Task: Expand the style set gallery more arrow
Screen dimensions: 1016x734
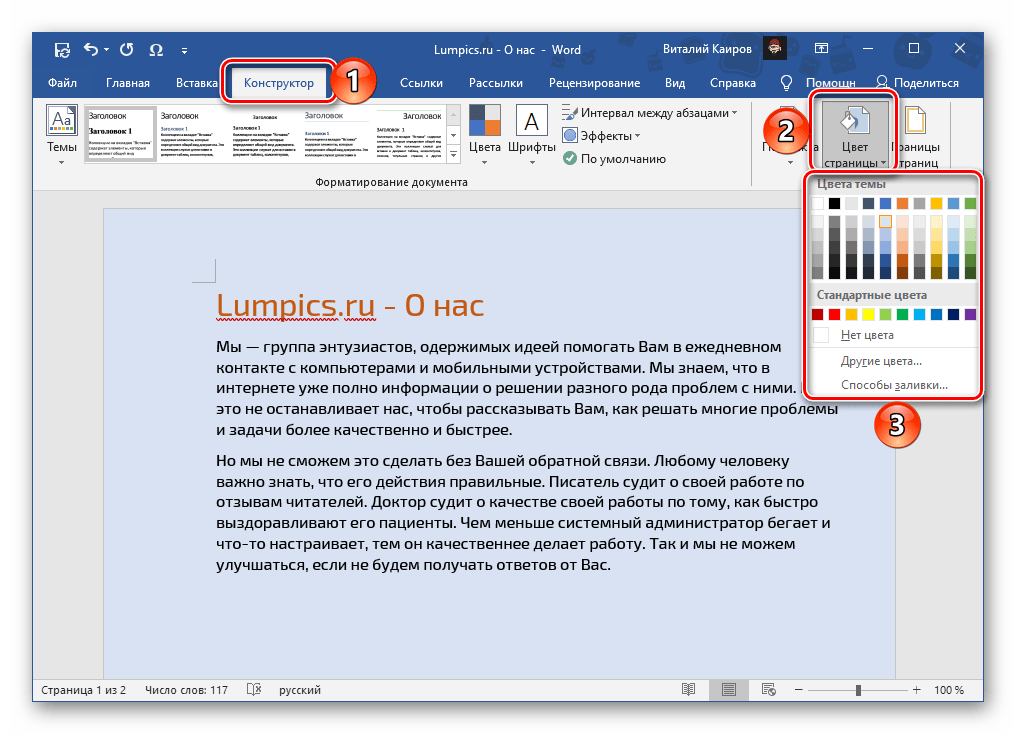Action: click(x=454, y=155)
